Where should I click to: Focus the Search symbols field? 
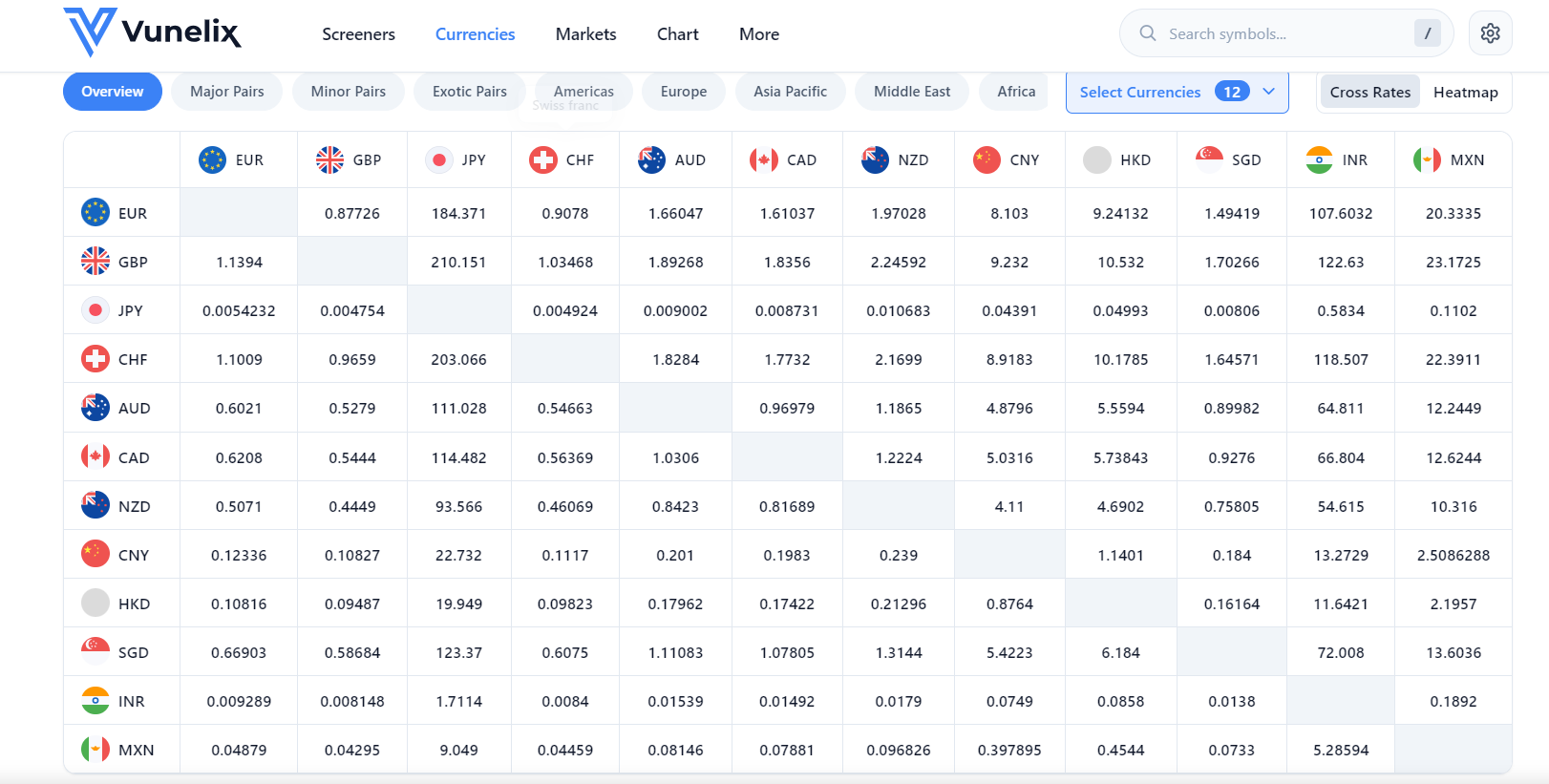pyautogui.click(x=1286, y=33)
